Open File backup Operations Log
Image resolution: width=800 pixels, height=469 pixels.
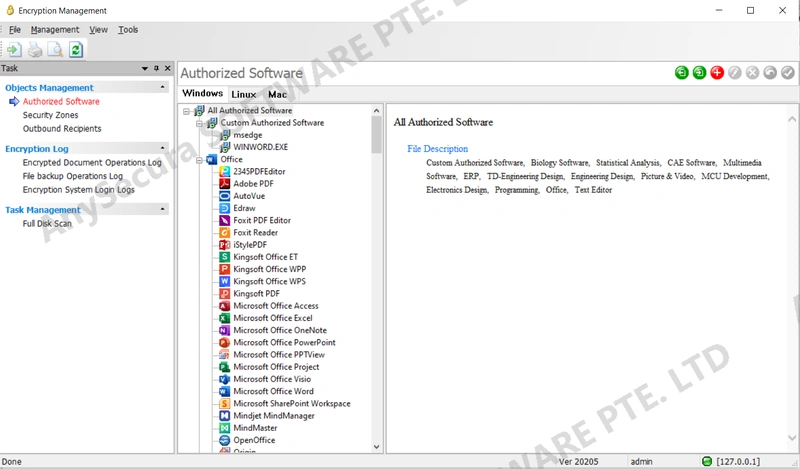[x=72, y=177]
